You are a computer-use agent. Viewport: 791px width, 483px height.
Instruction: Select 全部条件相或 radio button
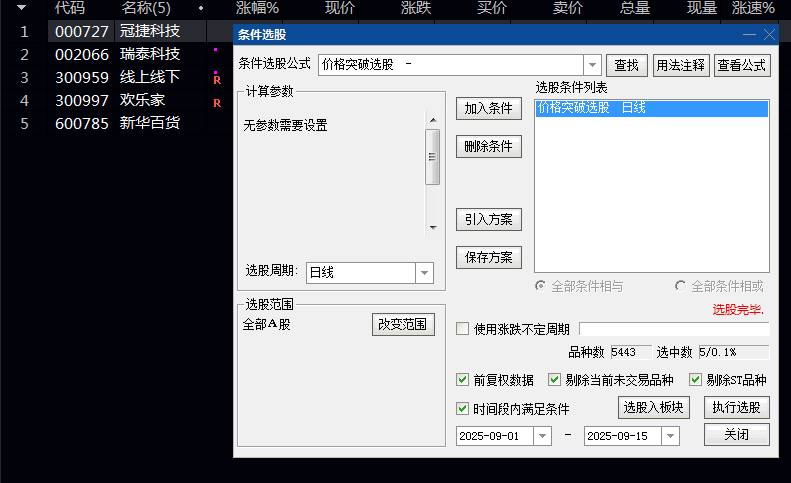pyautogui.click(x=681, y=286)
